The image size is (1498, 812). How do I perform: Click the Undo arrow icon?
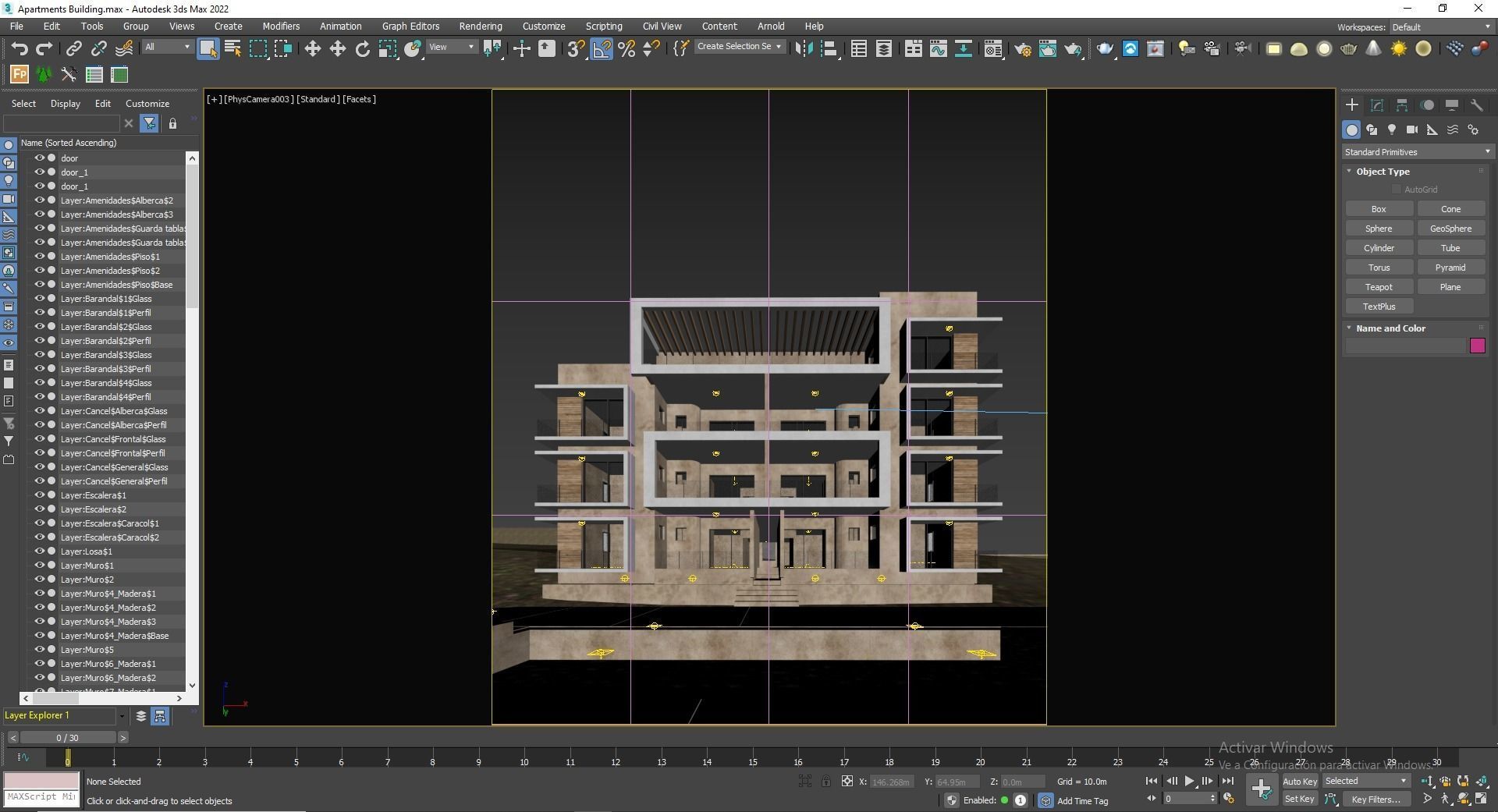tap(20, 48)
